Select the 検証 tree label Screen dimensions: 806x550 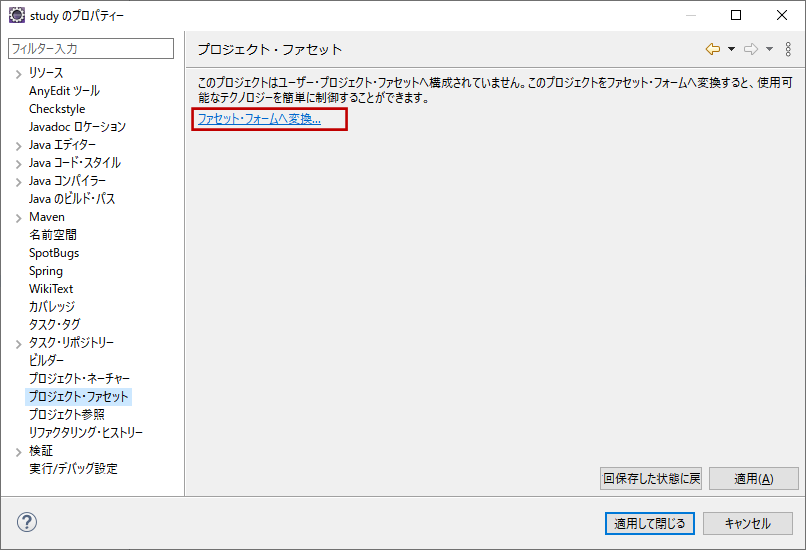(x=41, y=451)
